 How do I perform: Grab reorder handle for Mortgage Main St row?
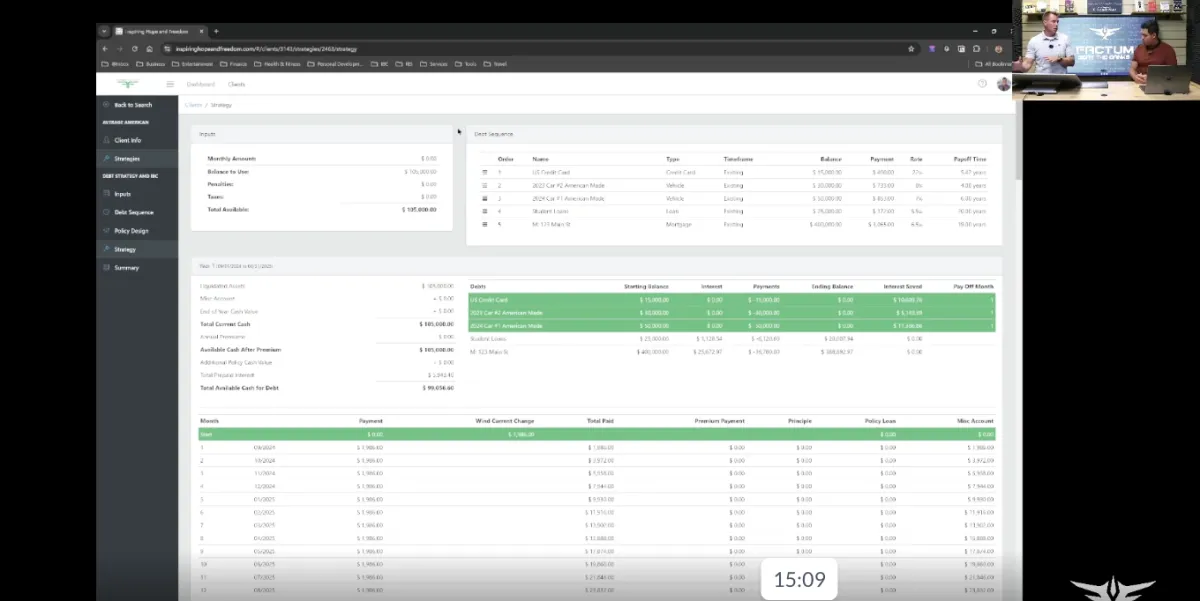(x=485, y=224)
